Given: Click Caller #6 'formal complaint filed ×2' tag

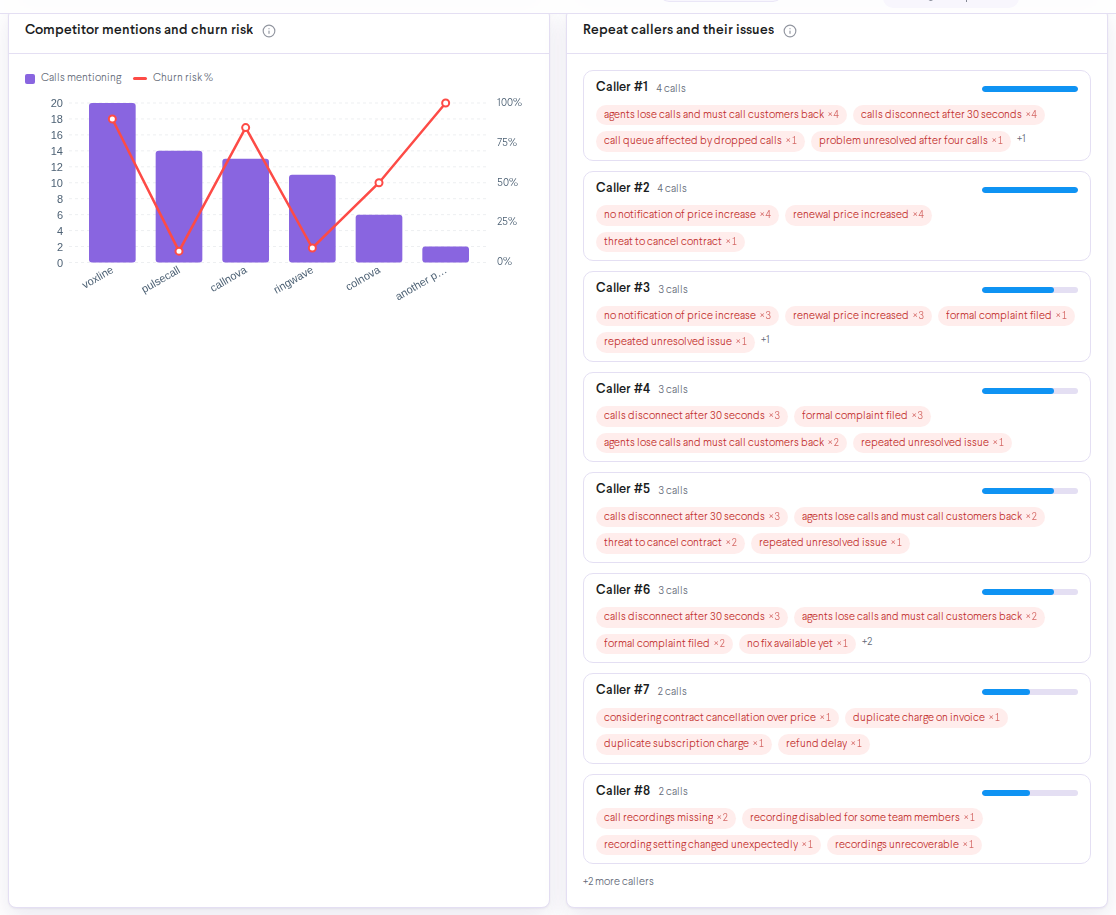Looking at the screenshot, I should pyautogui.click(x=664, y=644).
